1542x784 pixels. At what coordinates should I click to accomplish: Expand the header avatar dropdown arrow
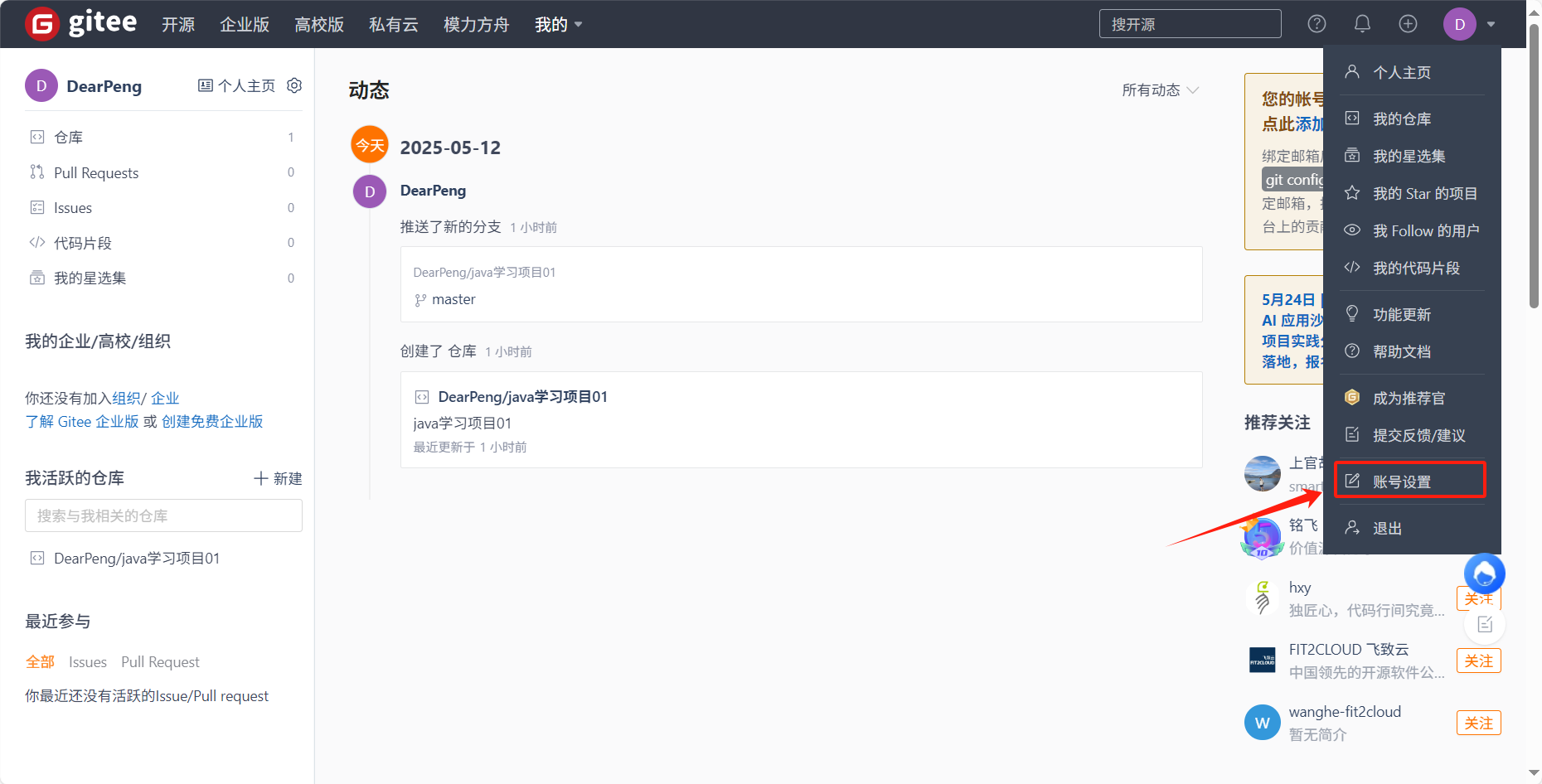pos(1491,25)
